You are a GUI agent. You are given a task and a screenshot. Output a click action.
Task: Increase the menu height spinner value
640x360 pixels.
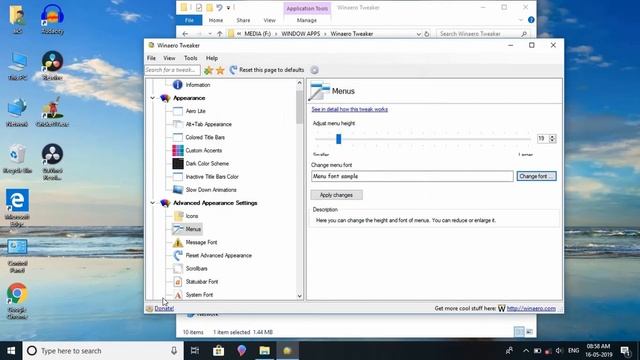point(552,137)
